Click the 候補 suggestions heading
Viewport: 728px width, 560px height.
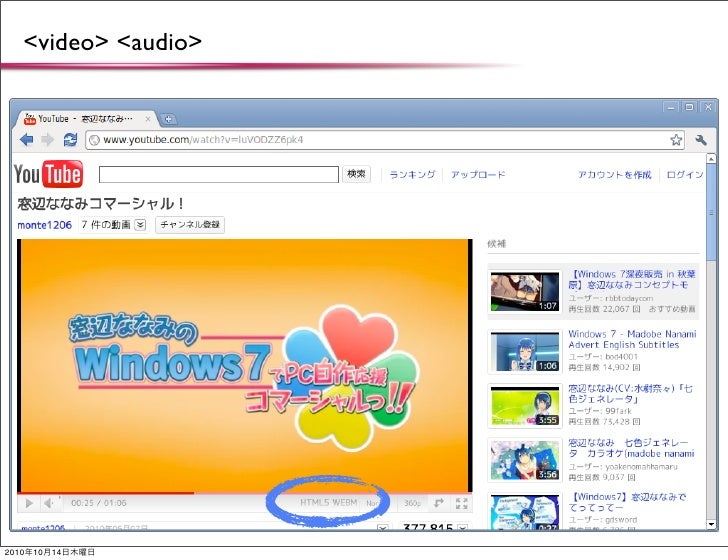(496, 244)
